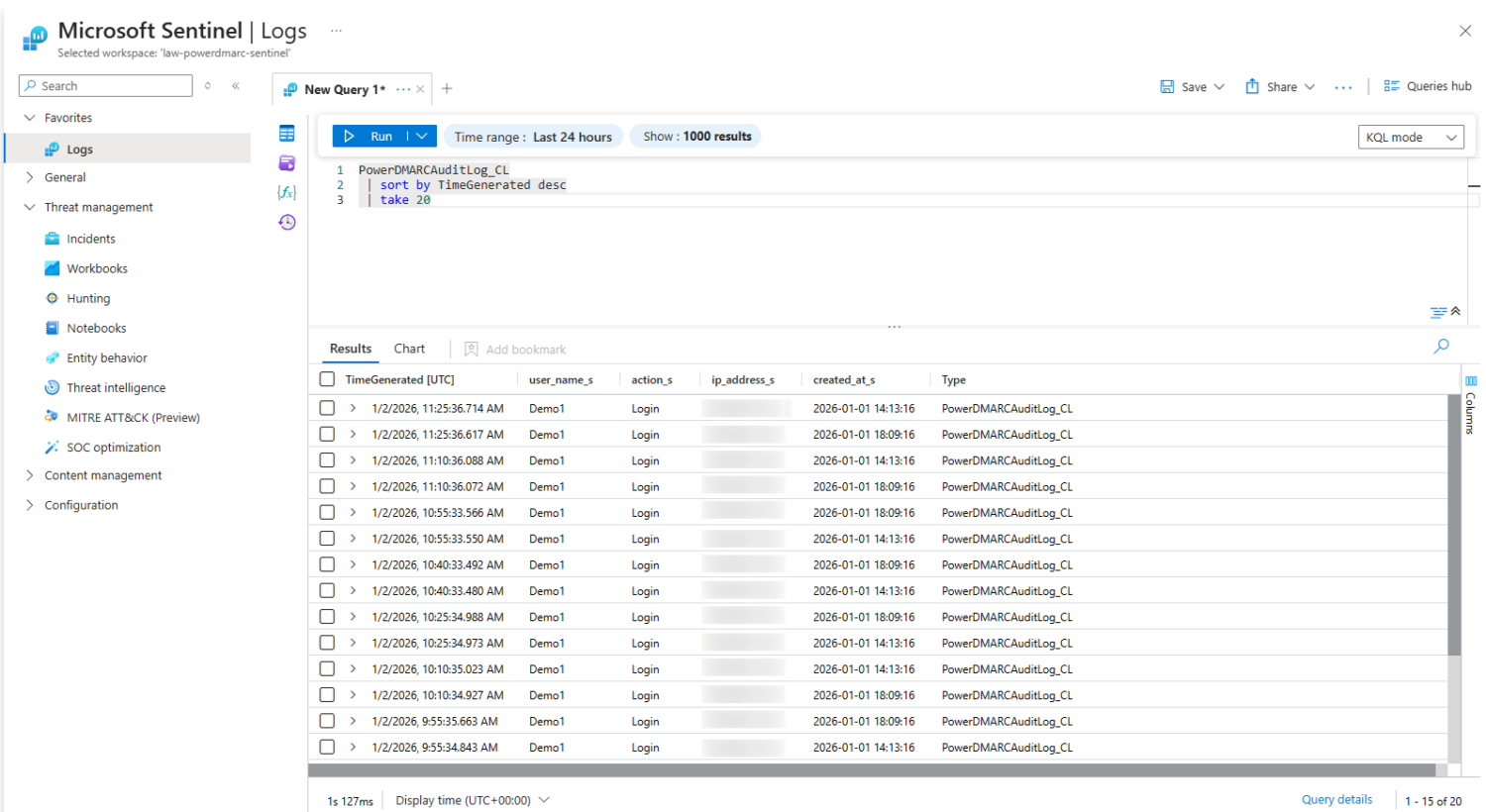Check the checkbox on the first Demo1 result row

click(327, 407)
